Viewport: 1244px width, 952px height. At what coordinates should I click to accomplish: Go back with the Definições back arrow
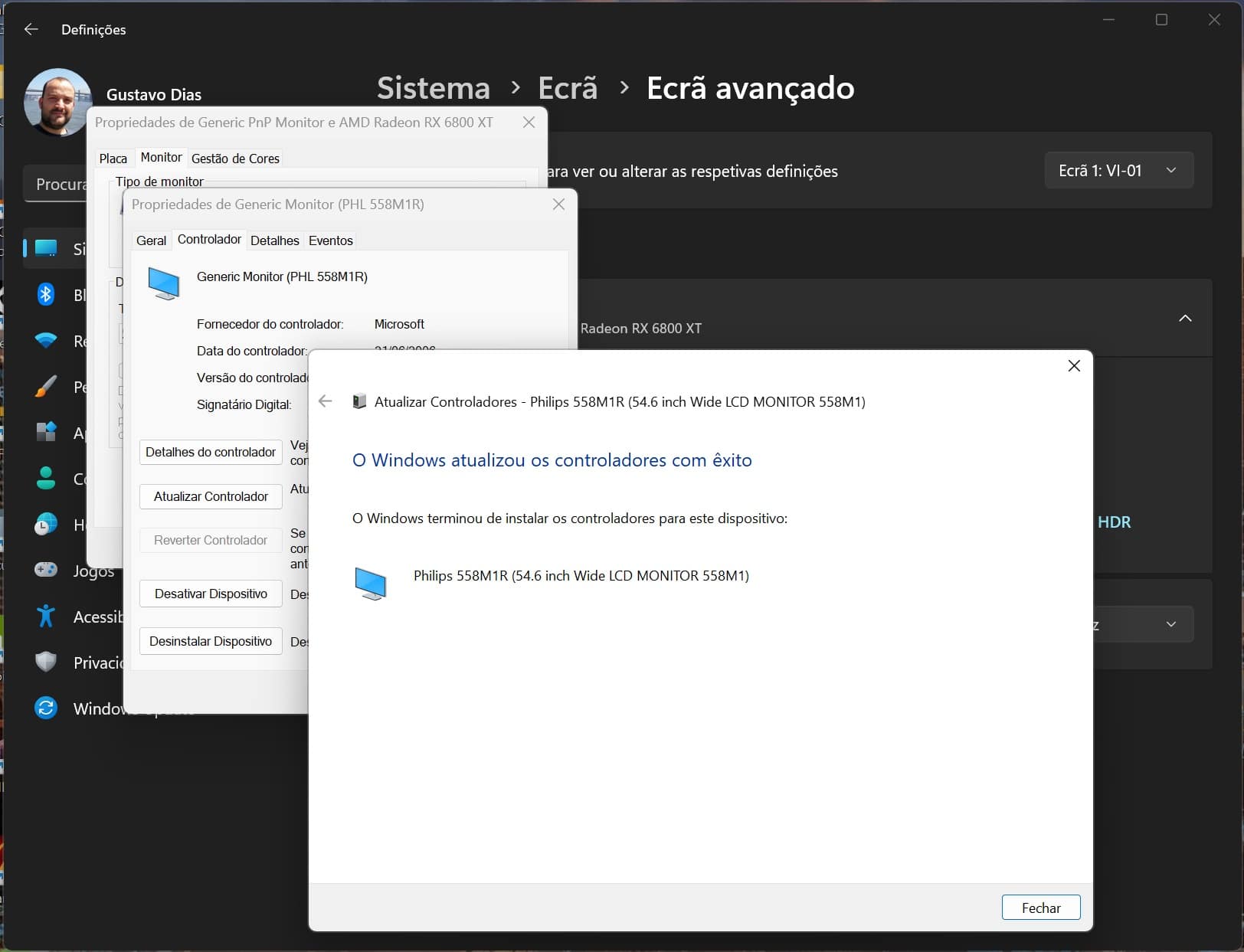coord(31,29)
